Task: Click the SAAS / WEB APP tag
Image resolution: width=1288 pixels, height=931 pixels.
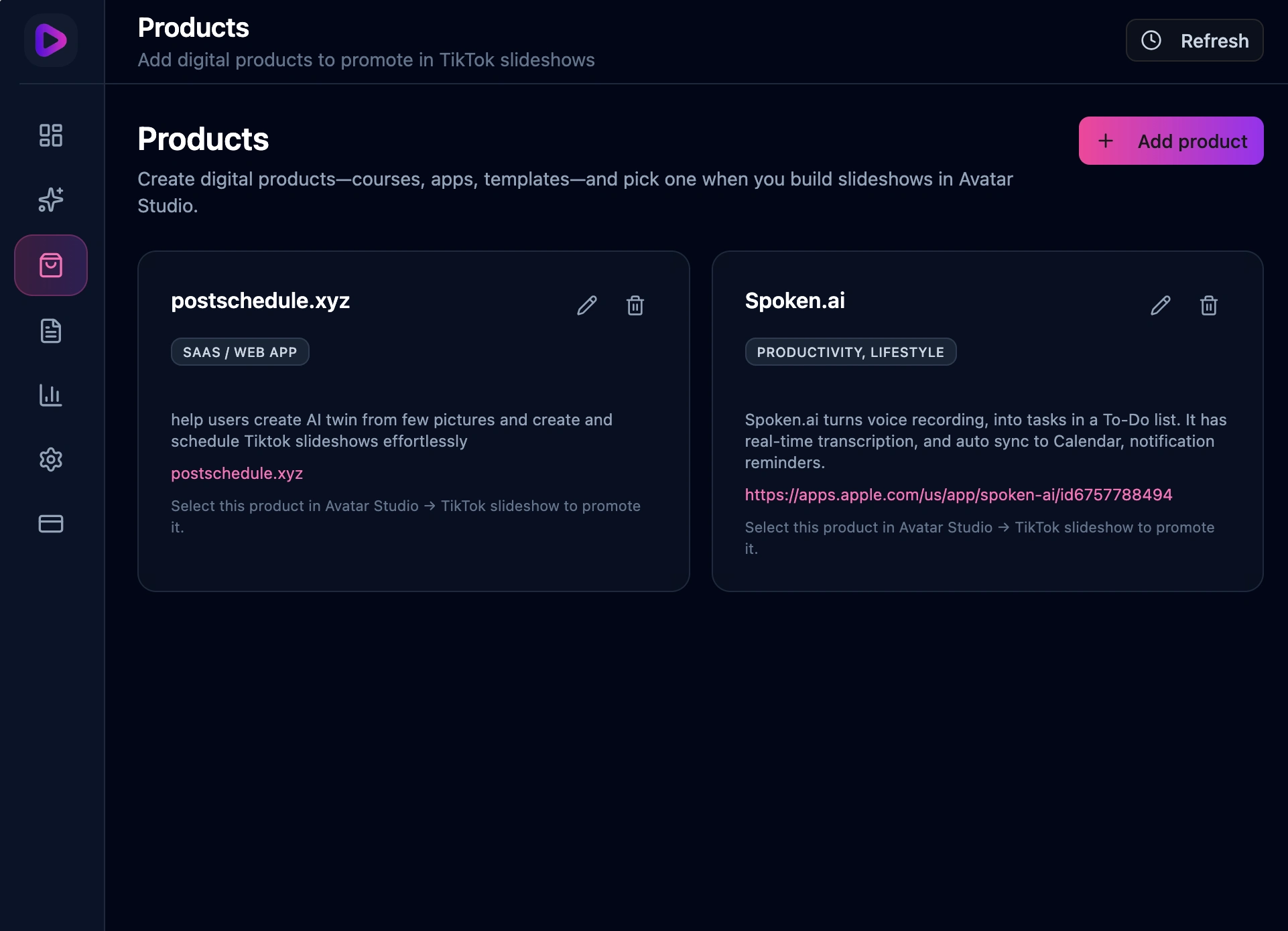Action: 240,352
